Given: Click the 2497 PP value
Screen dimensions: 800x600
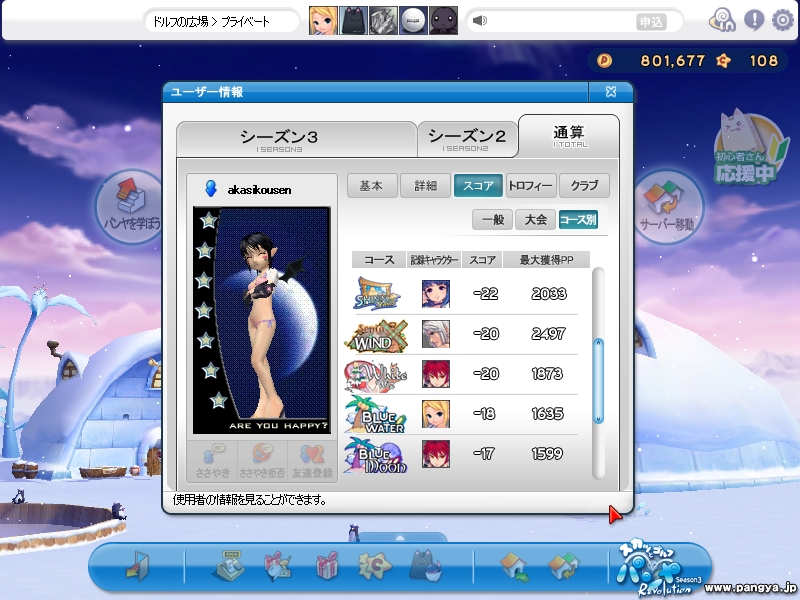Looking at the screenshot, I should pyautogui.click(x=548, y=334).
